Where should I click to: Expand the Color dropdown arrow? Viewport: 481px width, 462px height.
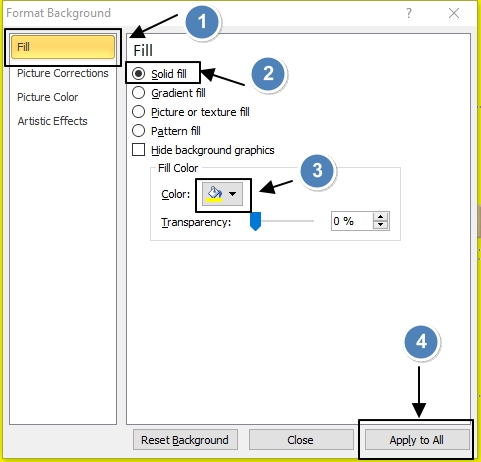[233, 194]
